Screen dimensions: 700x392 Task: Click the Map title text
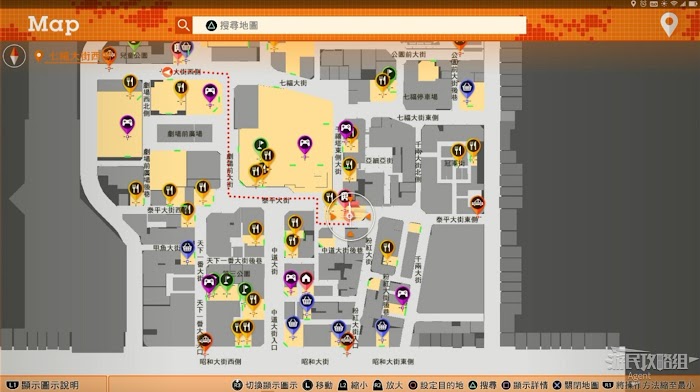coord(54,25)
